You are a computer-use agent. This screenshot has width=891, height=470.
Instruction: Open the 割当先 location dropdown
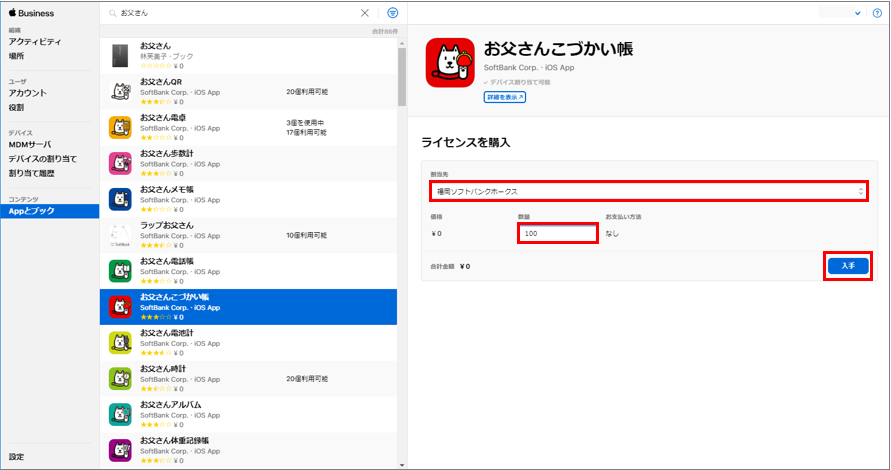tap(647, 191)
